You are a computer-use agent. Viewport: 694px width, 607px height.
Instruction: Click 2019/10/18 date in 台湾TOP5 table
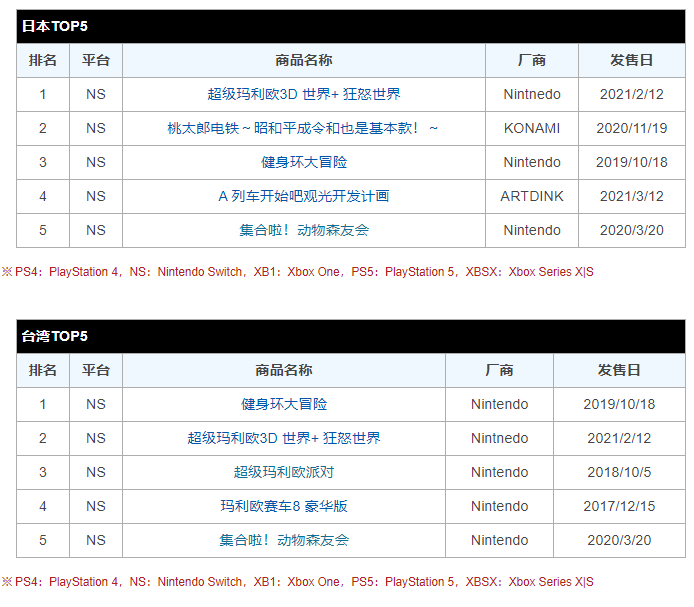619,404
